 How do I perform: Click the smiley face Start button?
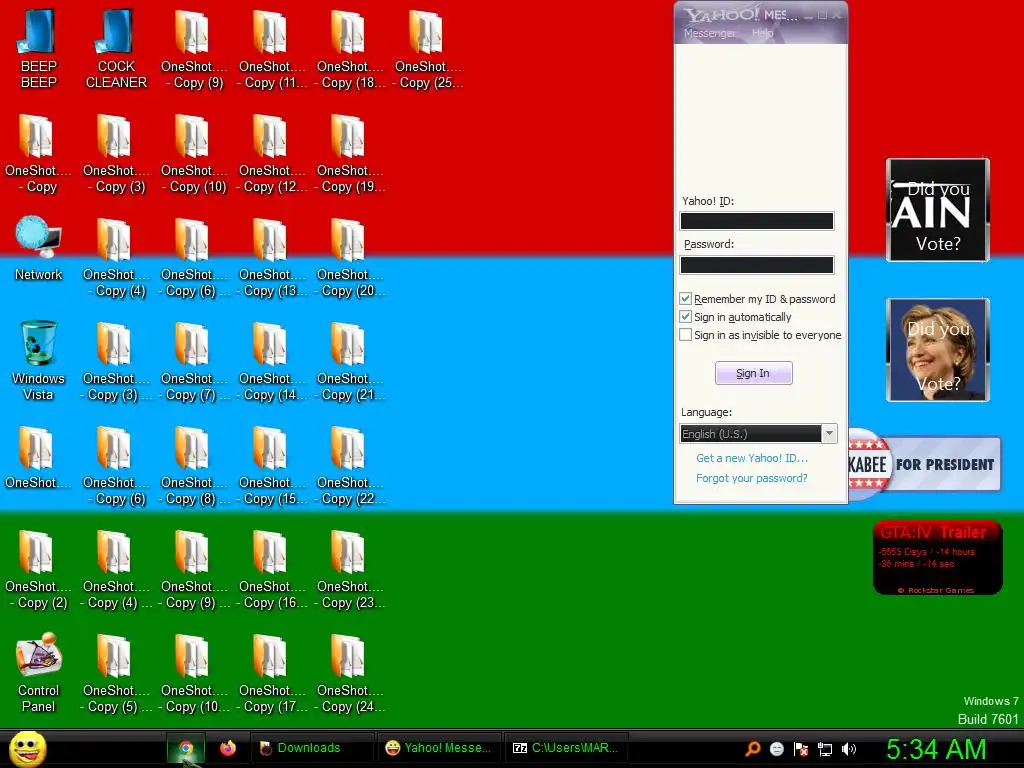[x=27, y=748]
